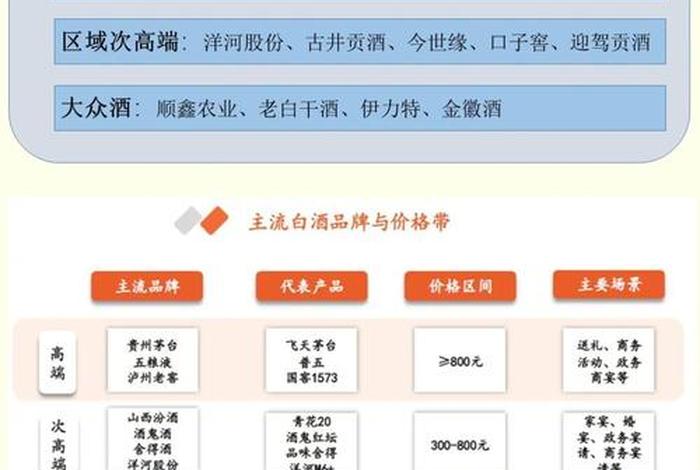Click the 主要场景 orange header
This screenshot has width=700, height=470.
(x=609, y=285)
